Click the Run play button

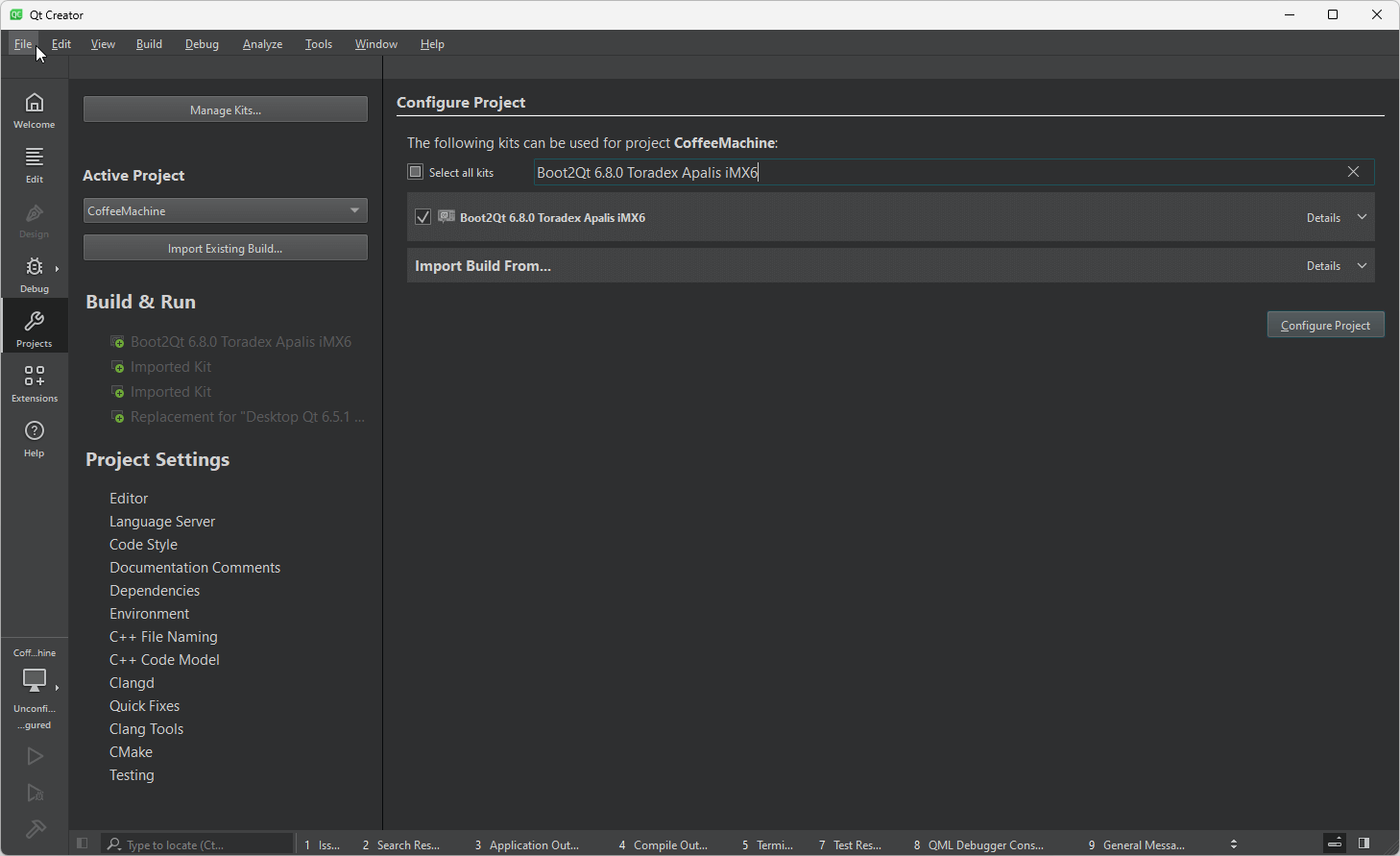35,756
